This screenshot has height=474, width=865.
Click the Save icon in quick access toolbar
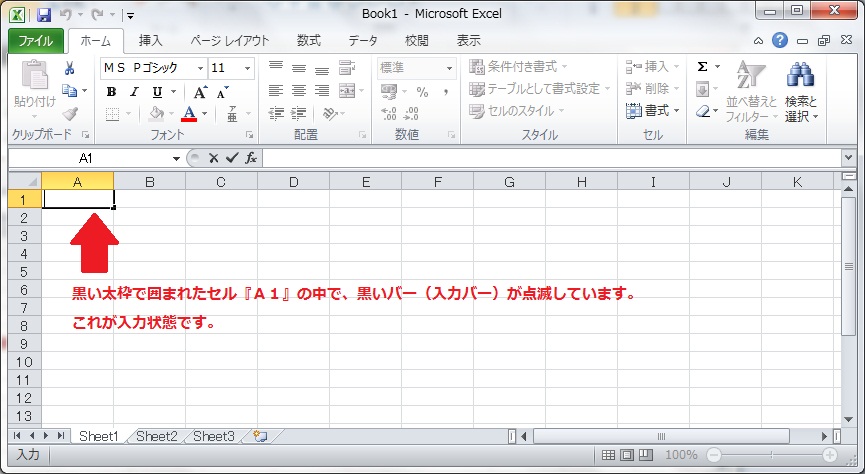(44, 14)
